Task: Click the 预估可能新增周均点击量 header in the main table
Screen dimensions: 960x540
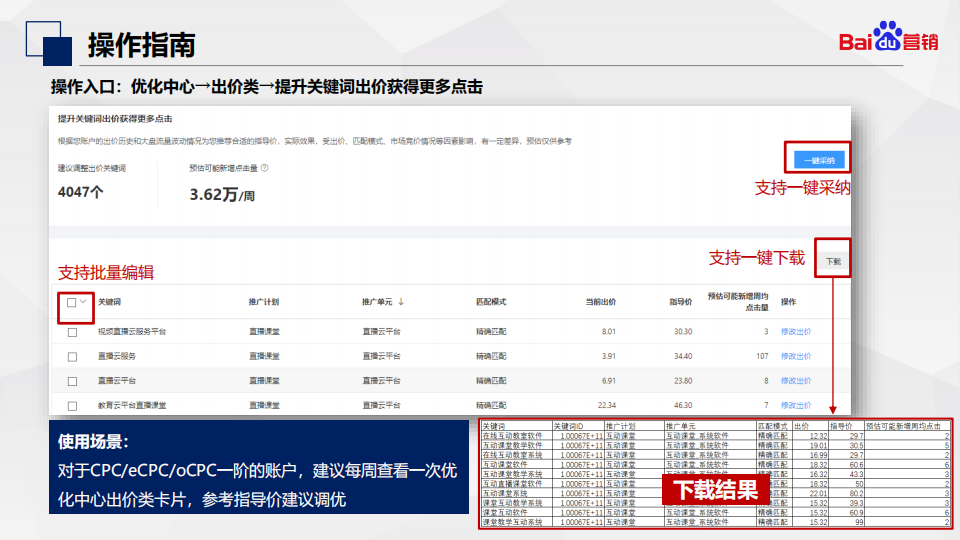Action: 738,301
